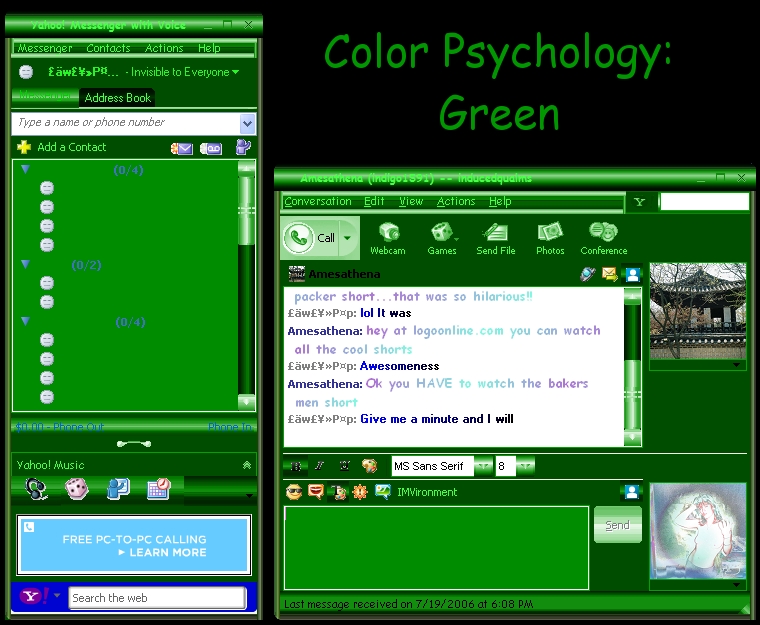Open the headphones music plugin icon
760x625 pixels.
point(36,489)
